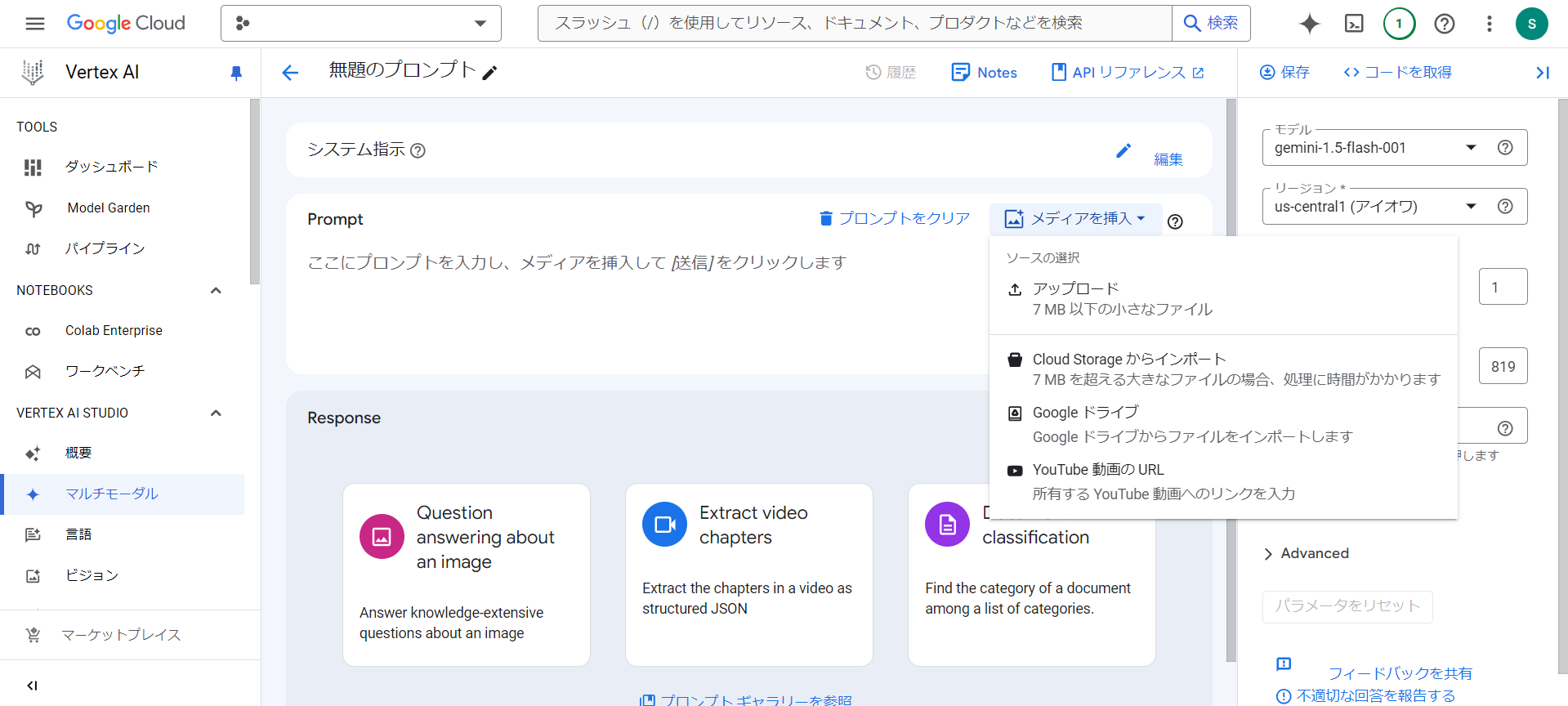Go back with the left arrow
The width and height of the screenshot is (1568, 706).
[290, 73]
